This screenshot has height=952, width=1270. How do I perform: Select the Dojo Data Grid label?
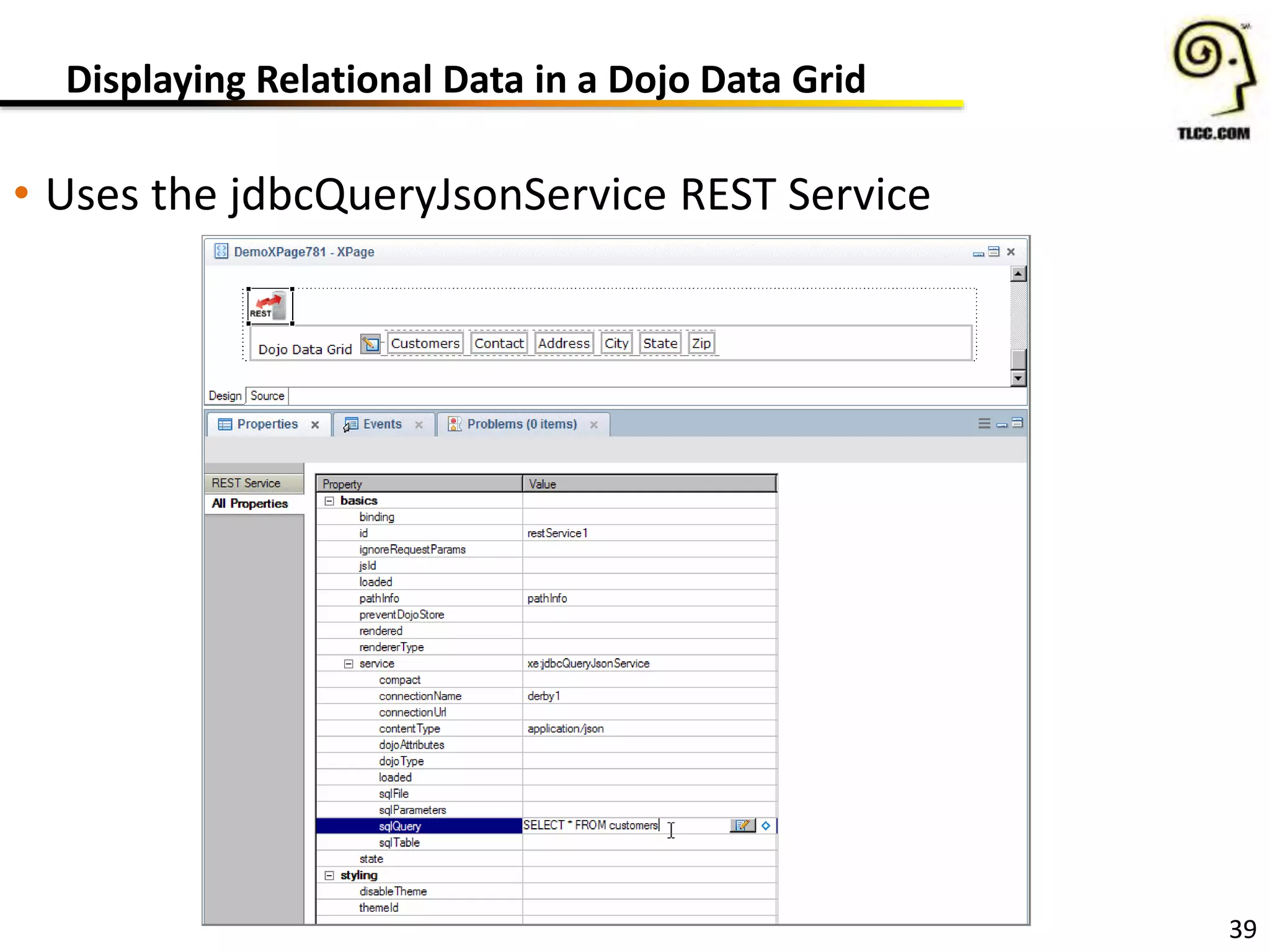point(305,350)
